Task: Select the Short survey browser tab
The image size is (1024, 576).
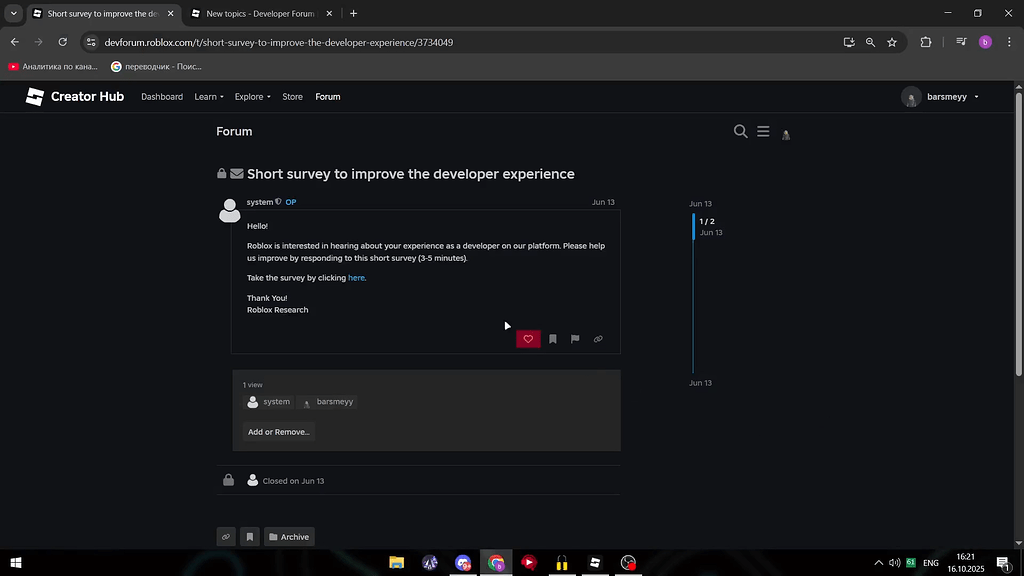Action: pos(103,14)
